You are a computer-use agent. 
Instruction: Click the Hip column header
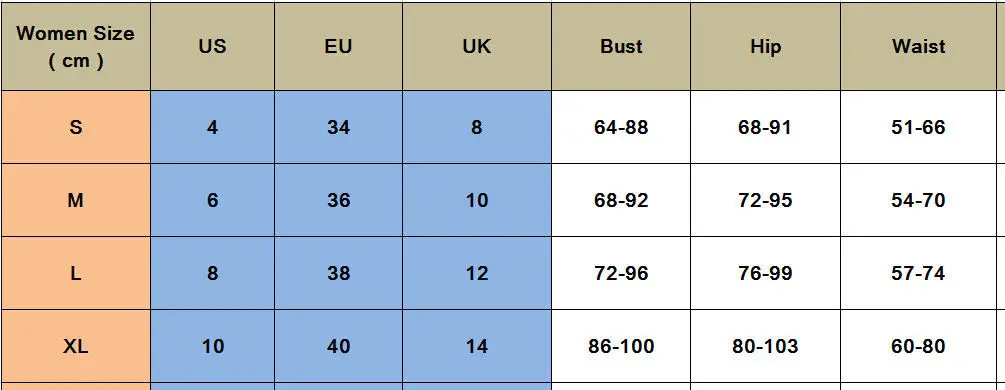pyautogui.click(x=765, y=46)
